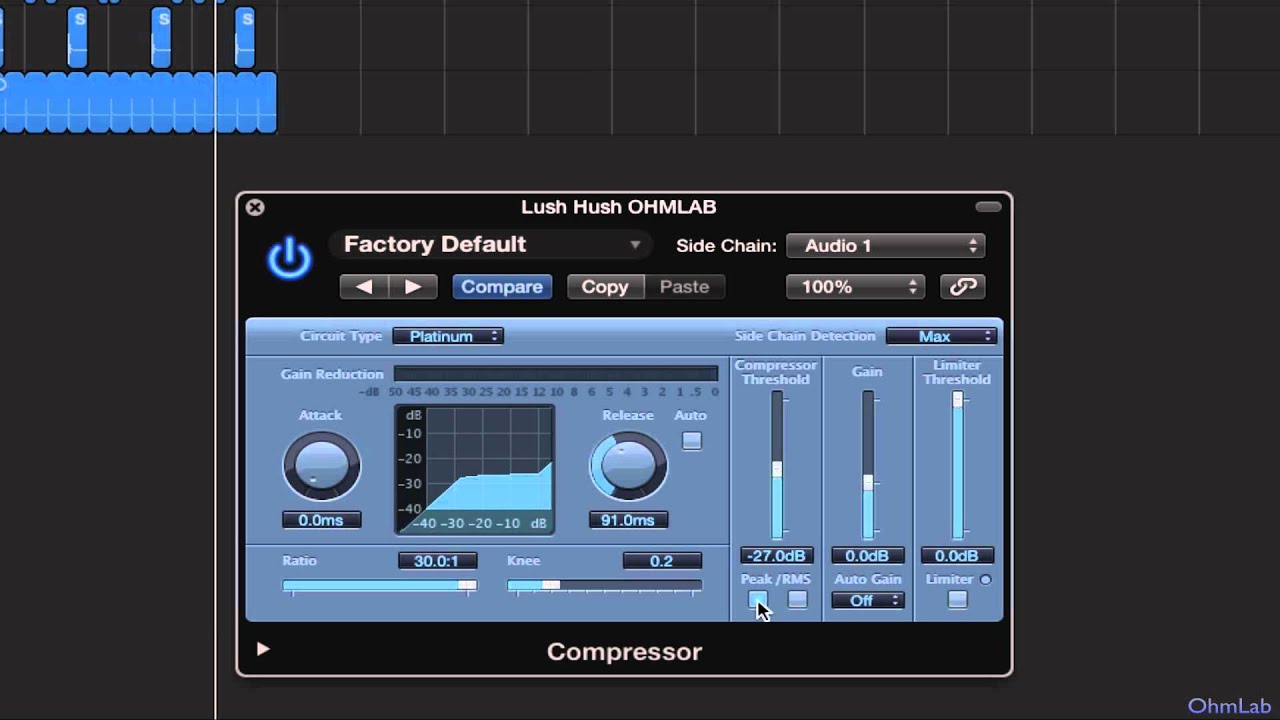Click the Gain 0.0dB value field
The height and width of the screenshot is (720, 1280).
867,556
